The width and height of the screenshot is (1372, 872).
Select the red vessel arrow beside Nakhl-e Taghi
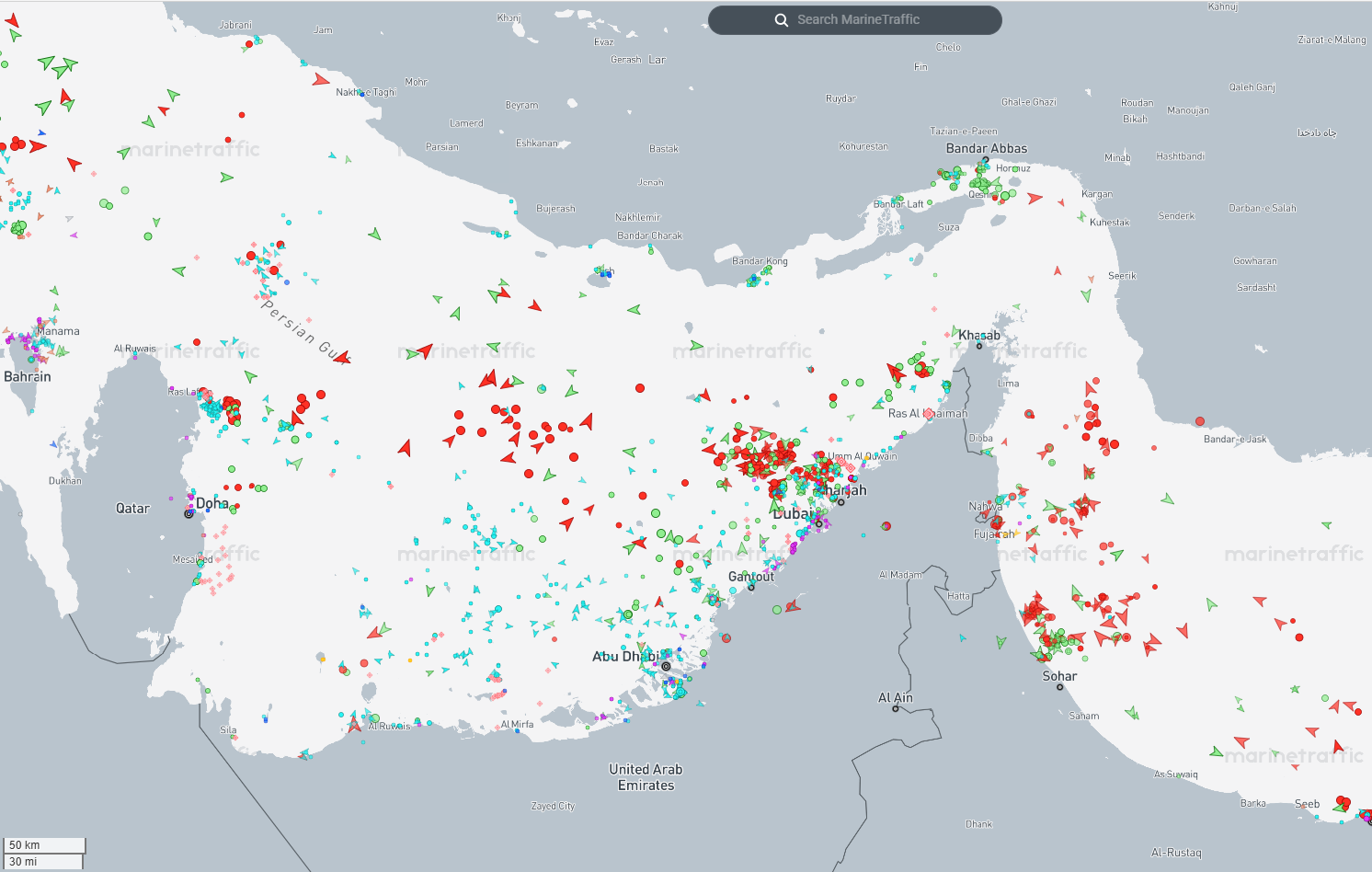pos(320,80)
